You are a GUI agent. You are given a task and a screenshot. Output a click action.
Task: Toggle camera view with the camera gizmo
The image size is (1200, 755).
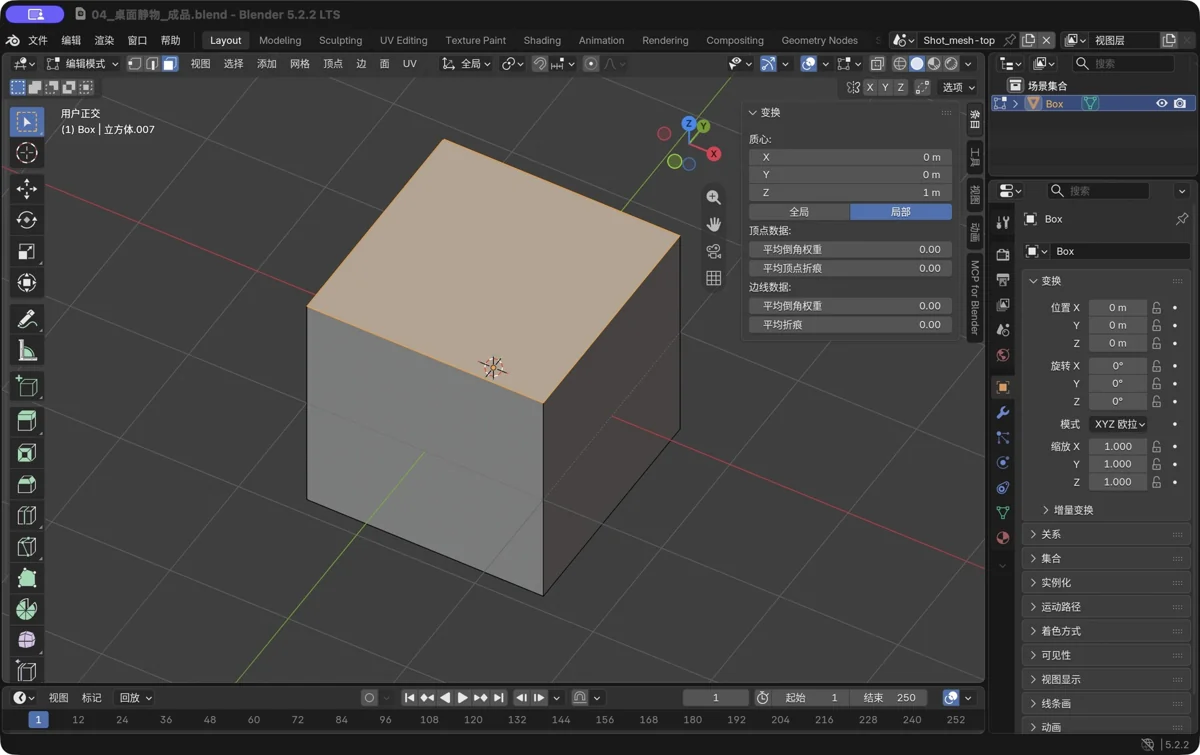(713, 252)
